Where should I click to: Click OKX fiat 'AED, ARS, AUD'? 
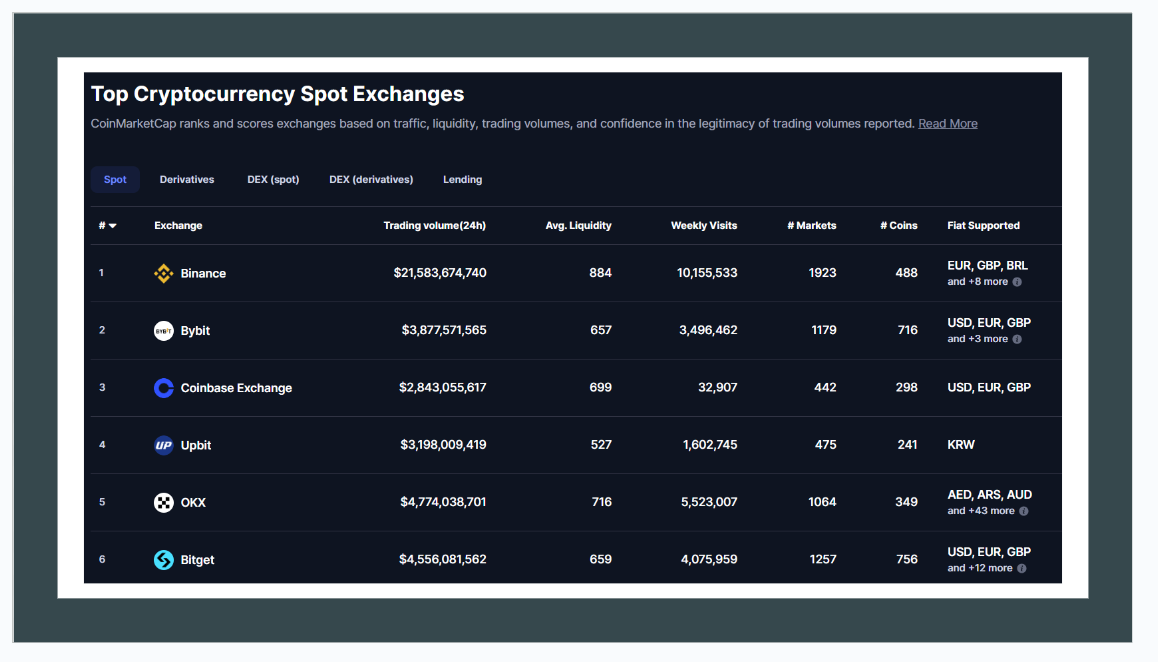[x=990, y=494]
